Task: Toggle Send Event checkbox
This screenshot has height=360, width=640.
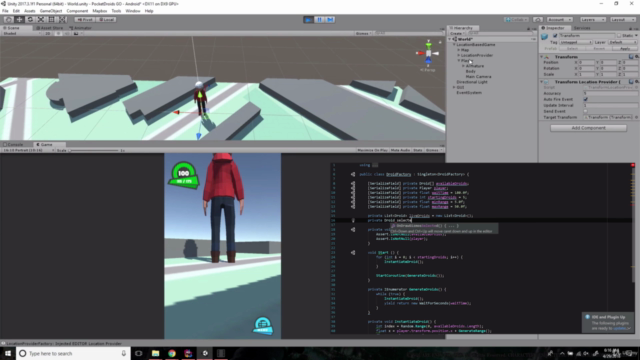Action: pos(586,111)
